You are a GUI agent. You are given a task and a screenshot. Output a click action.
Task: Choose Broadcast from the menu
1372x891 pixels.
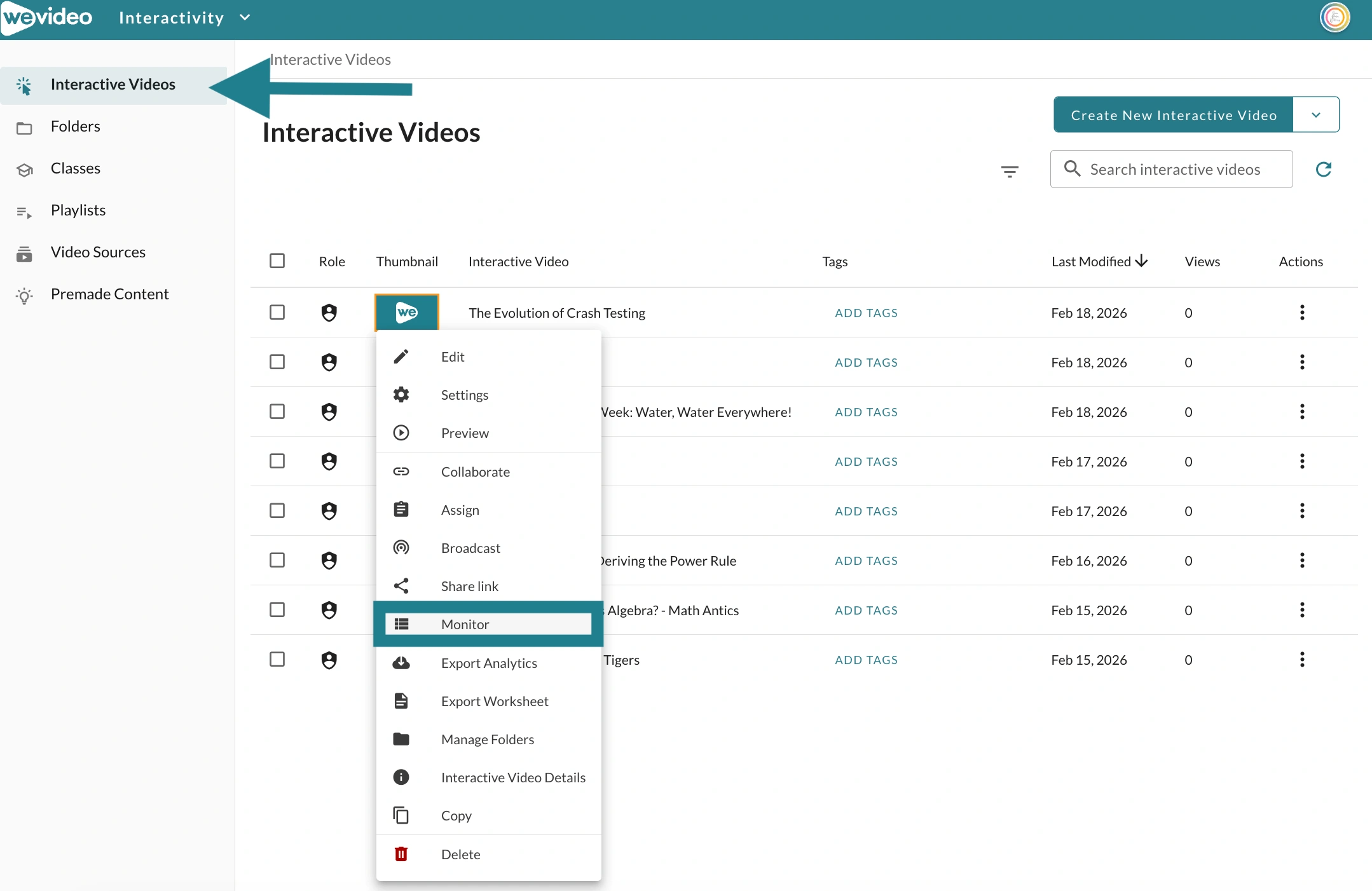click(488, 548)
